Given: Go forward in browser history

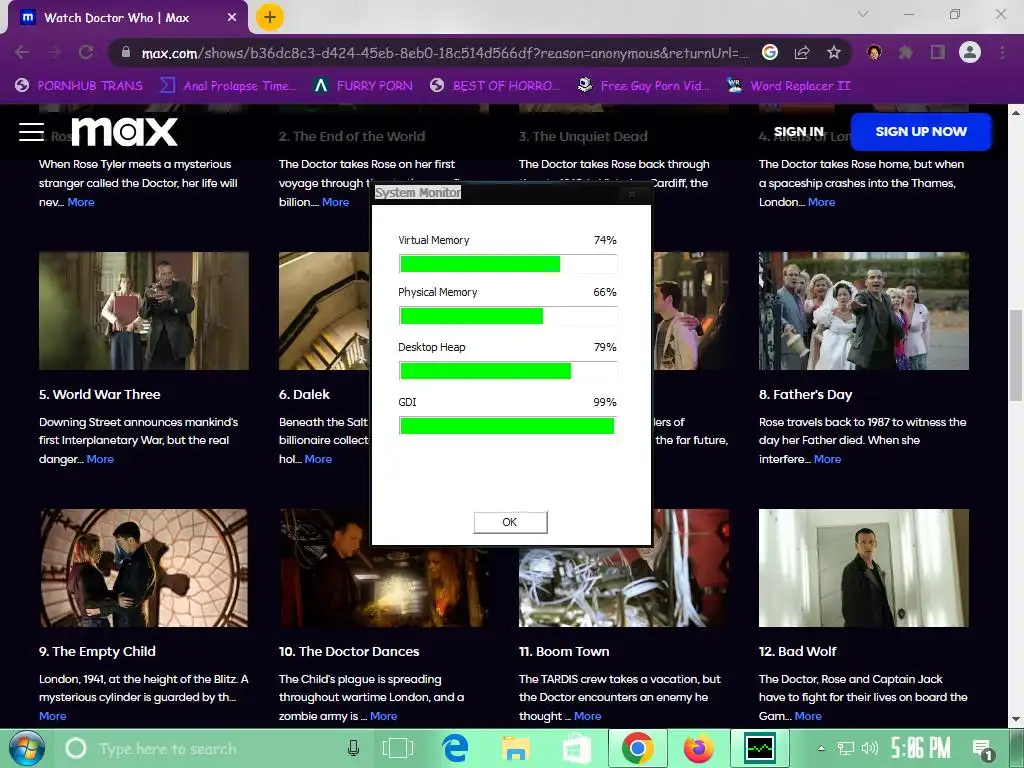Looking at the screenshot, I should pos(54,52).
